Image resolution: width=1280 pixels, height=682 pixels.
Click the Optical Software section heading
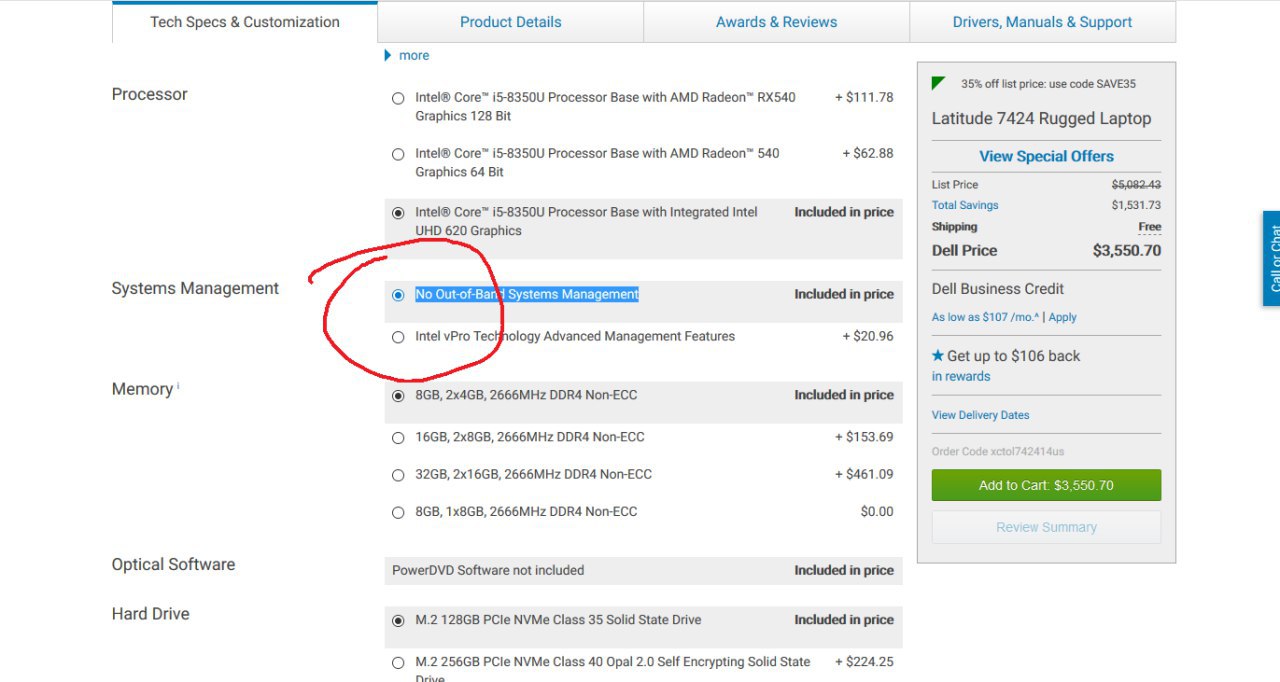173,564
